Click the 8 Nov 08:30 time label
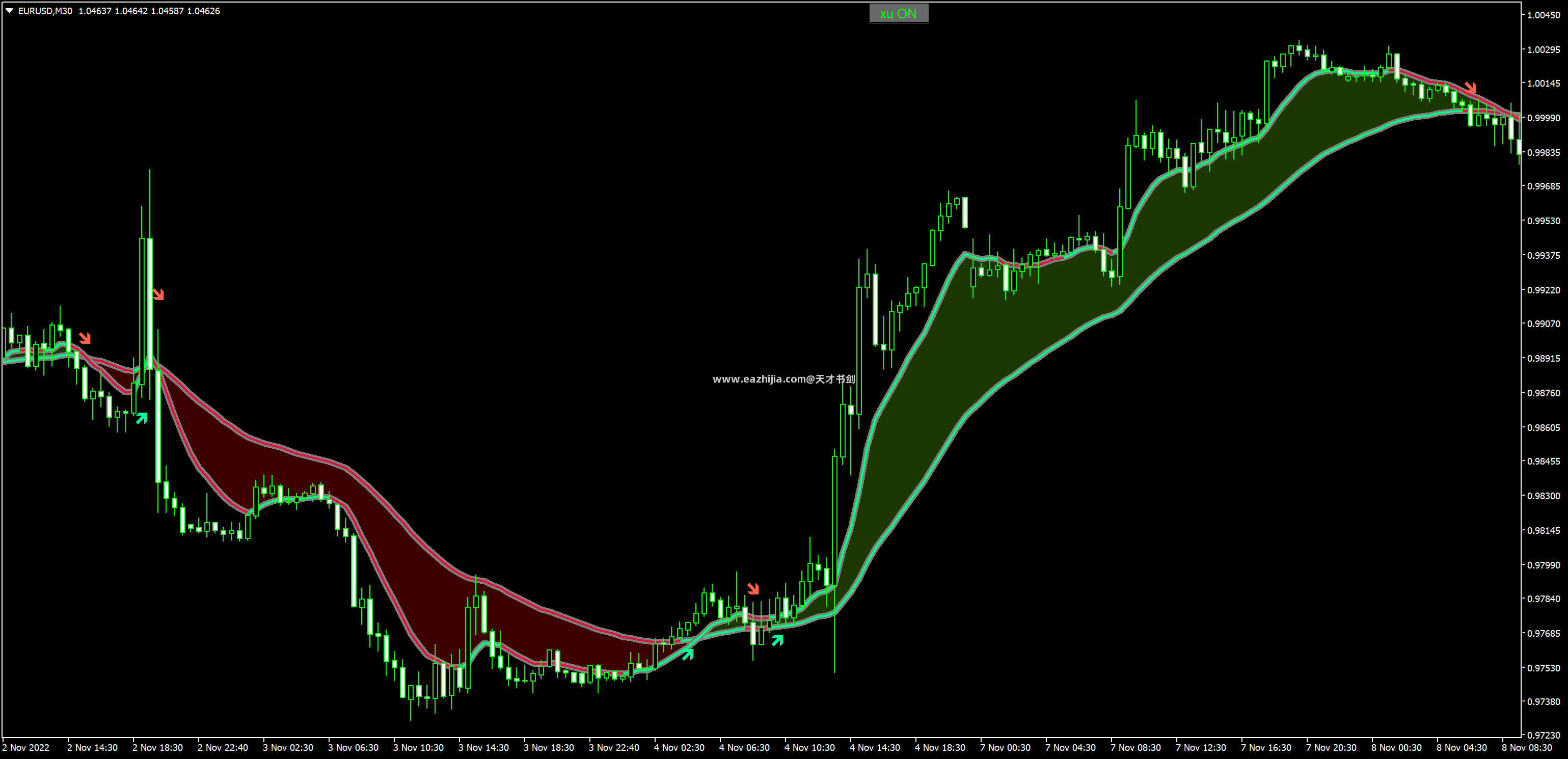Image resolution: width=1568 pixels, height=759 pixels. [1527, 747]
